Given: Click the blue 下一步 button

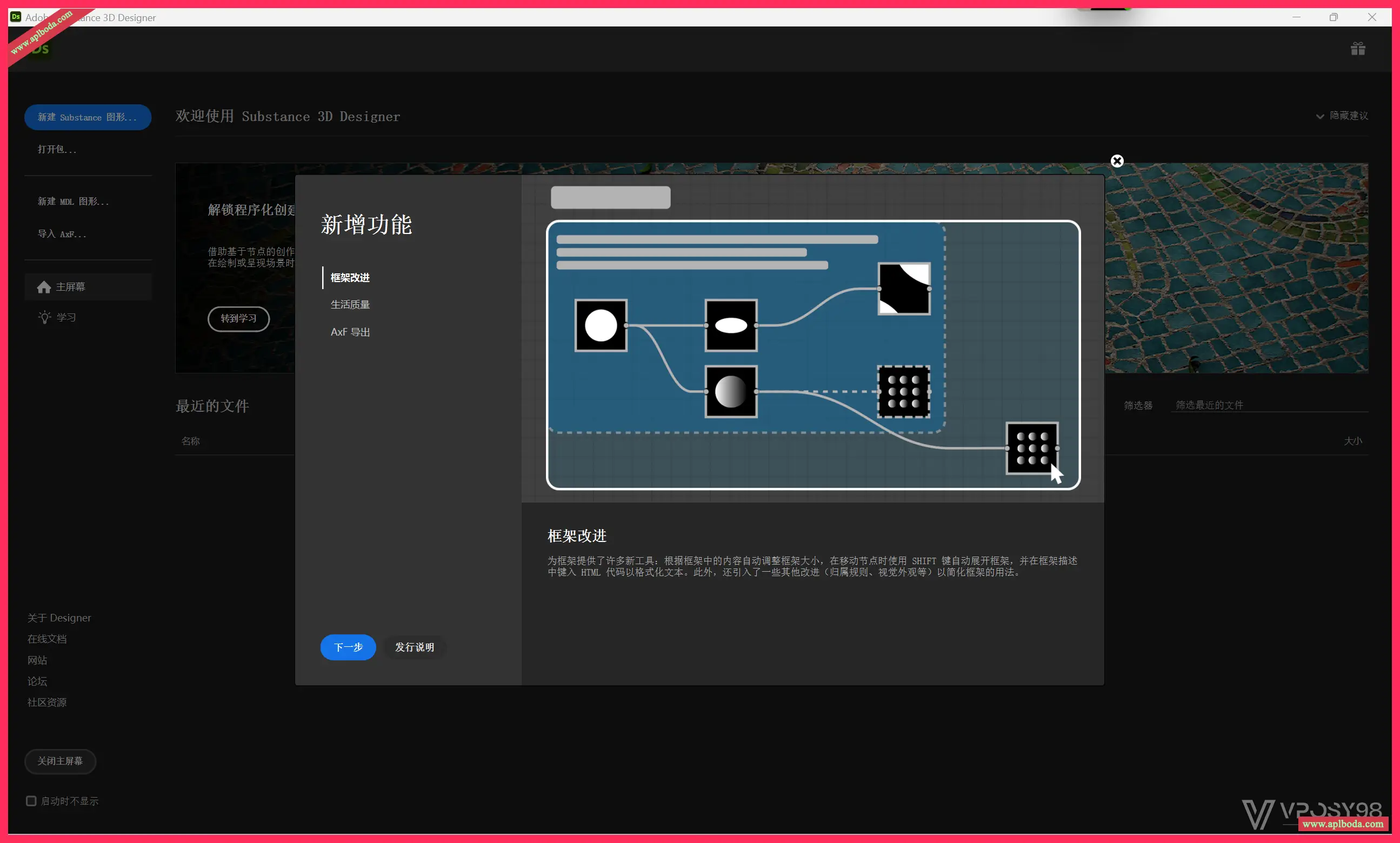Looking at the screenshot, I should pos(348,647).
